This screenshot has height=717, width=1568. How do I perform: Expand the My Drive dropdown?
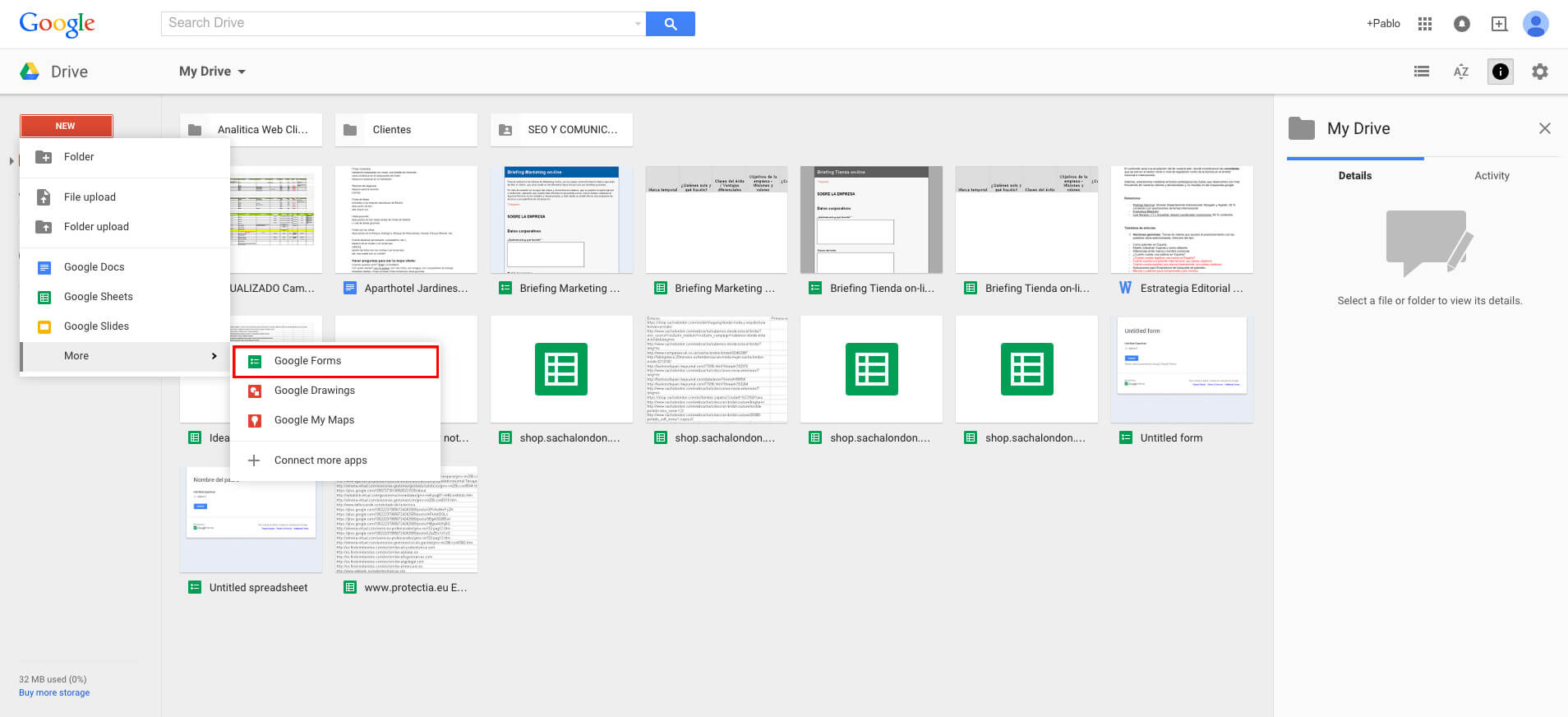(x=212, y=72)
